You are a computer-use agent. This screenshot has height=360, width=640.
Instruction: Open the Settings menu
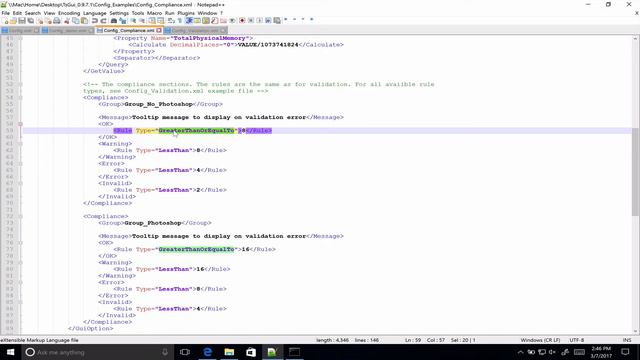119,13
